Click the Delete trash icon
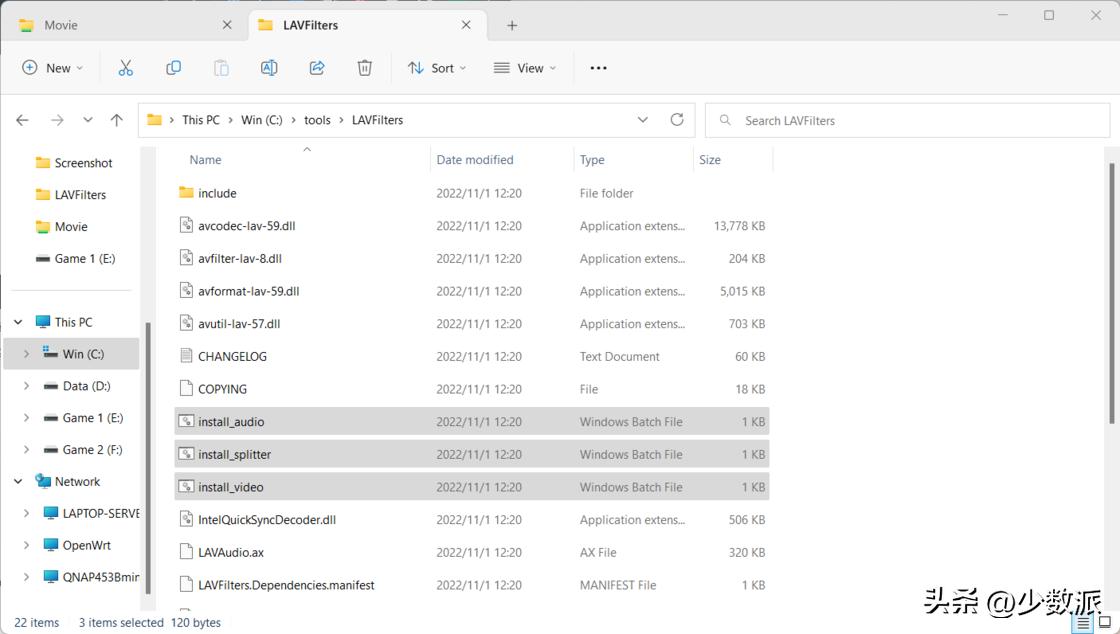 tap(365, 68)
